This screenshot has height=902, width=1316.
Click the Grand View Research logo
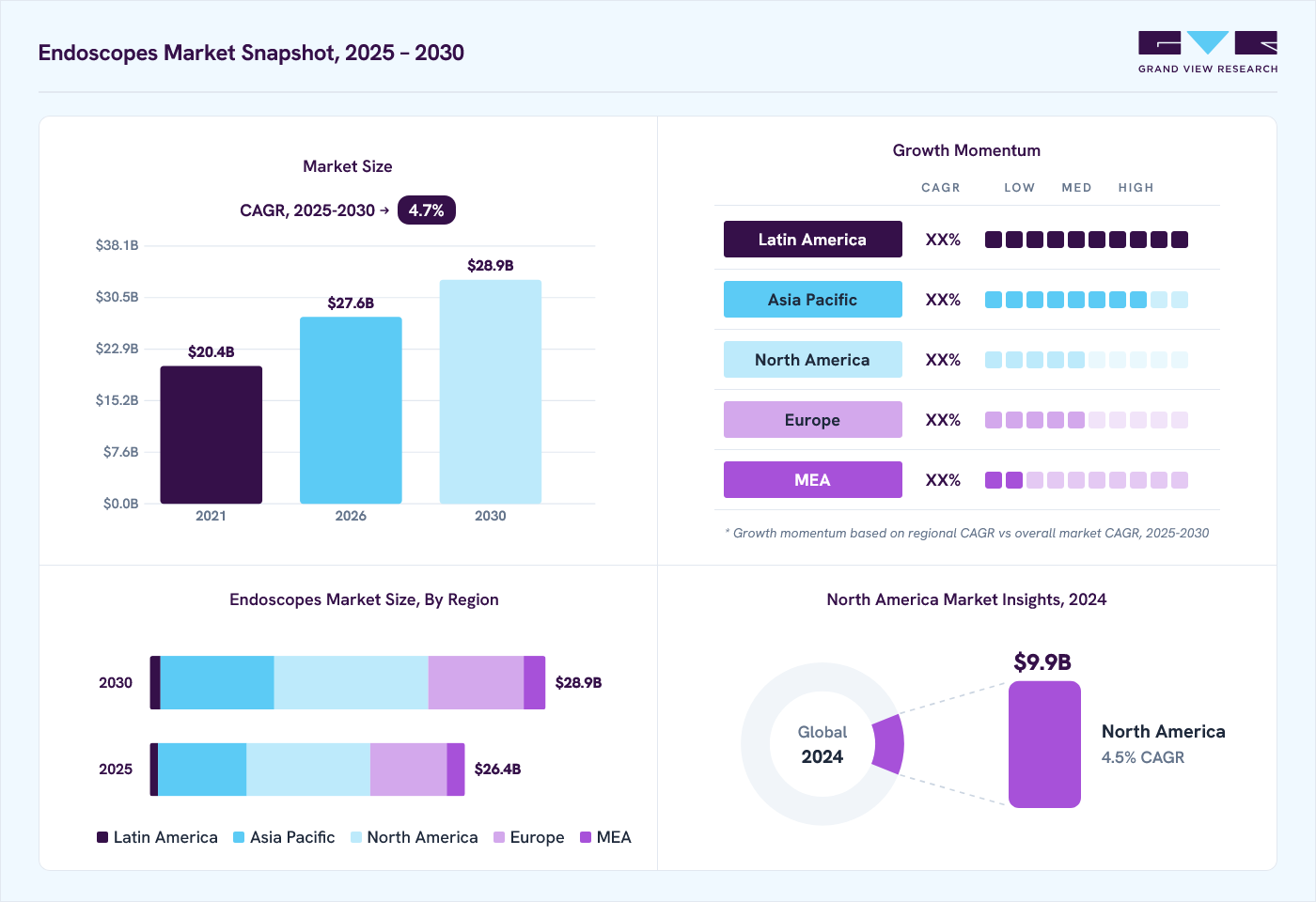point(1208,53)
